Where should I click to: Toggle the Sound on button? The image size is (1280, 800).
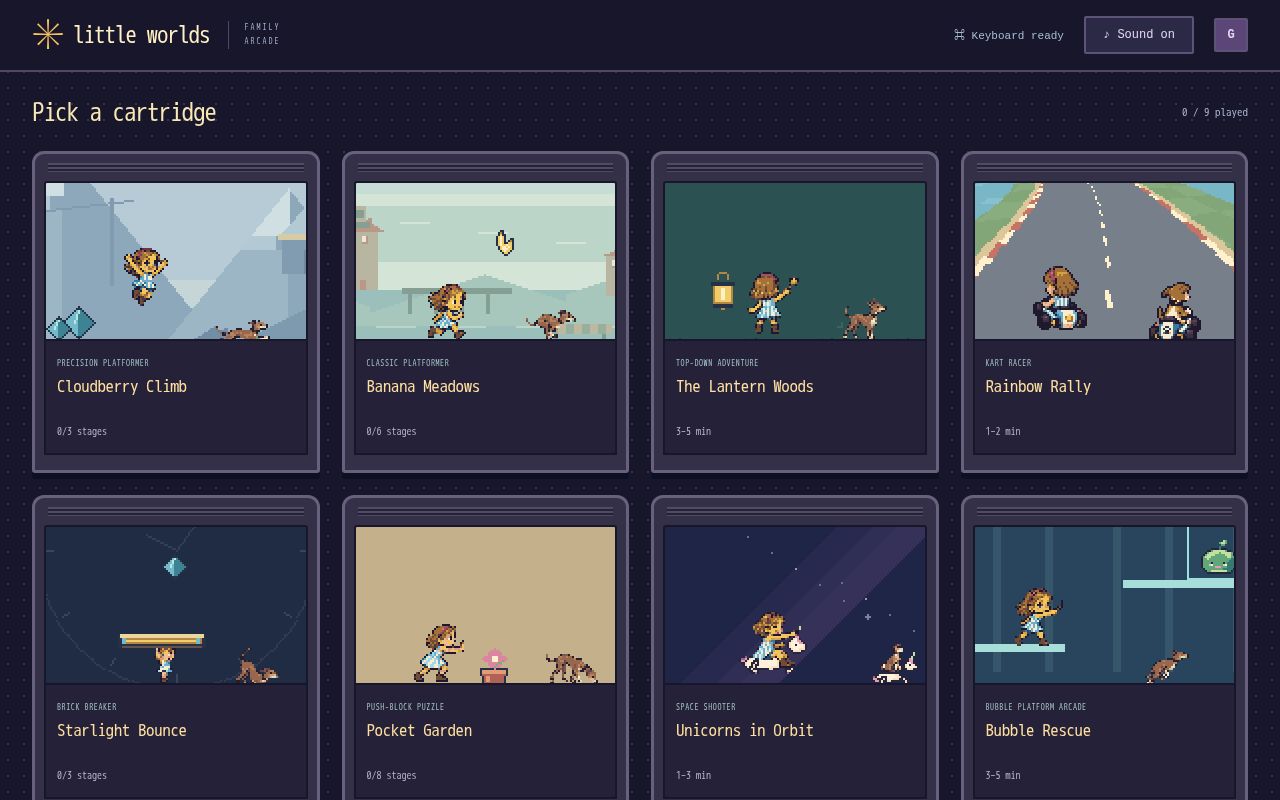(x=1138, y=35)
